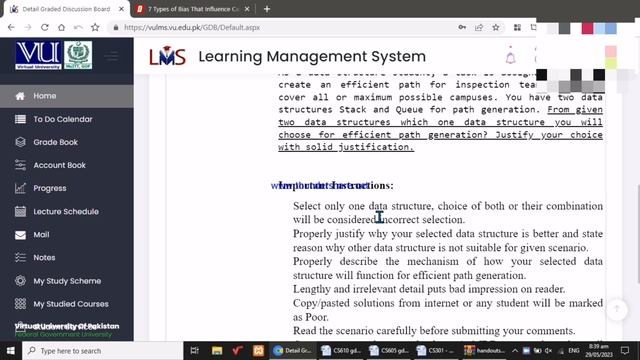Click the saved password key icon
The height and width of the screenshot is (360, 640).
[x=462, y=27]
